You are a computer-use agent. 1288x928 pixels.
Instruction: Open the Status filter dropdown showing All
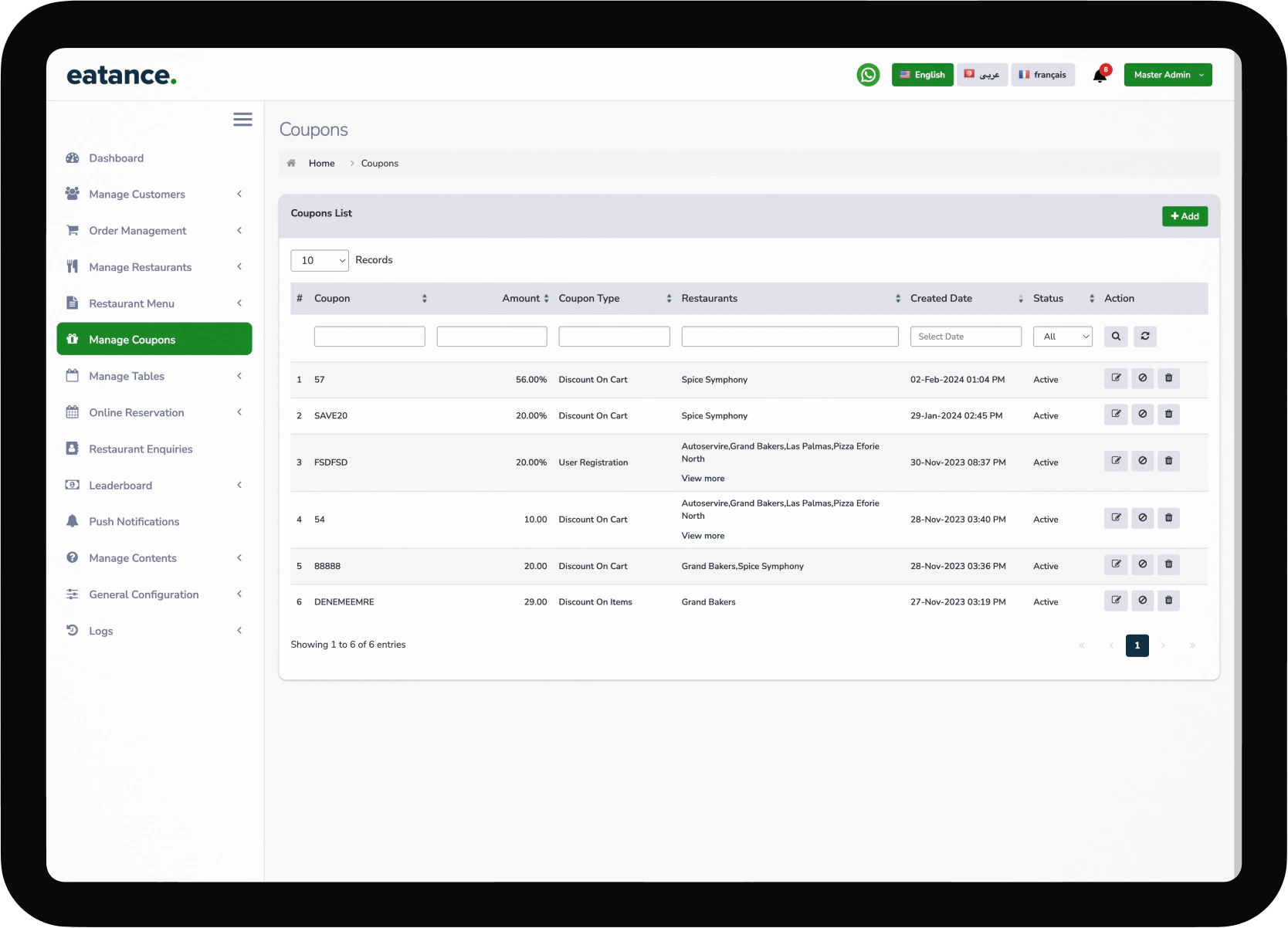click(1063, 336)
